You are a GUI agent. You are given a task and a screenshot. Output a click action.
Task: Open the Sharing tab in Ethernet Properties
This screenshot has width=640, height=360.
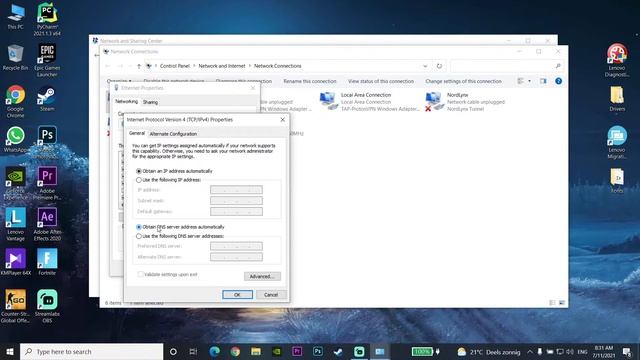[150, 102]
